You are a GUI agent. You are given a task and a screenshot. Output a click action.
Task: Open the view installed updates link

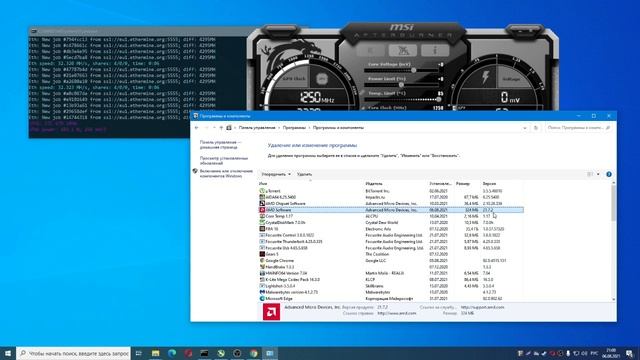pyautogui.click(x=224, y=160)
